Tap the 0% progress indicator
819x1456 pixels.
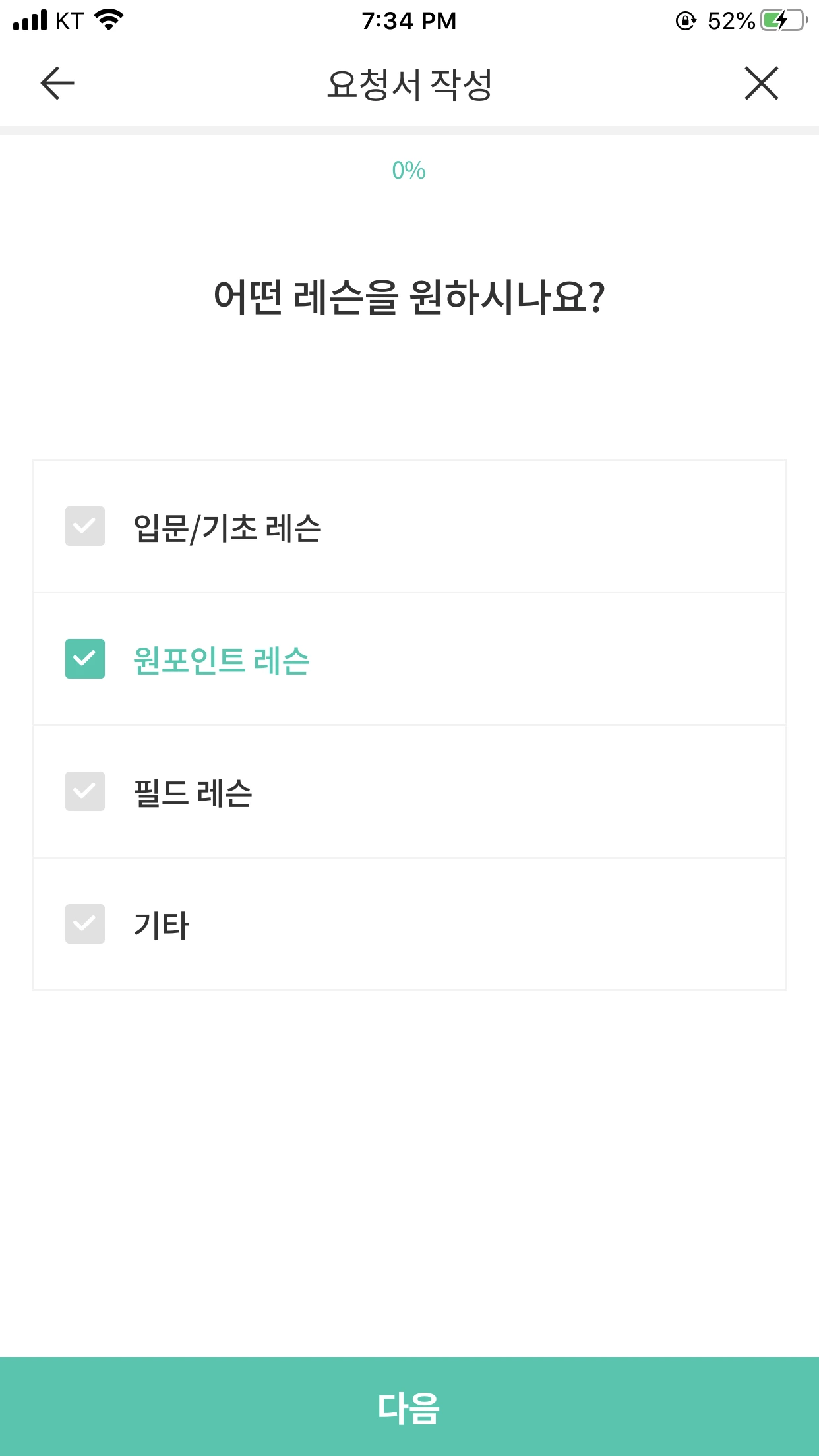pos(409,171)
